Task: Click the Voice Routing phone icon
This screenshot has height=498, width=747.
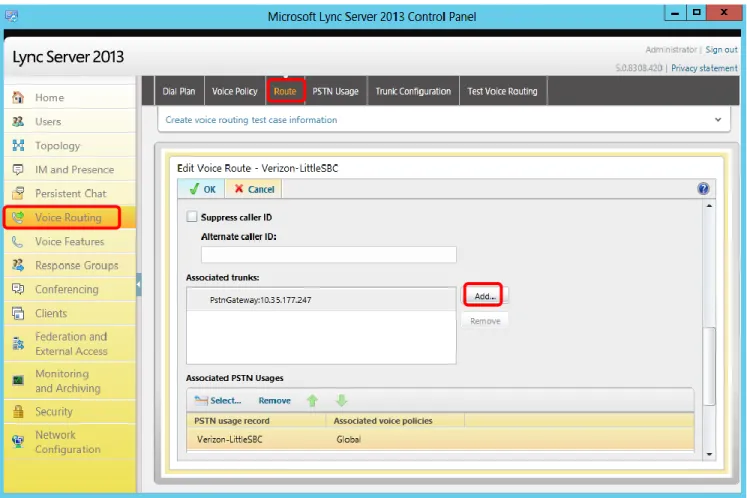Action: coord(18,217)
